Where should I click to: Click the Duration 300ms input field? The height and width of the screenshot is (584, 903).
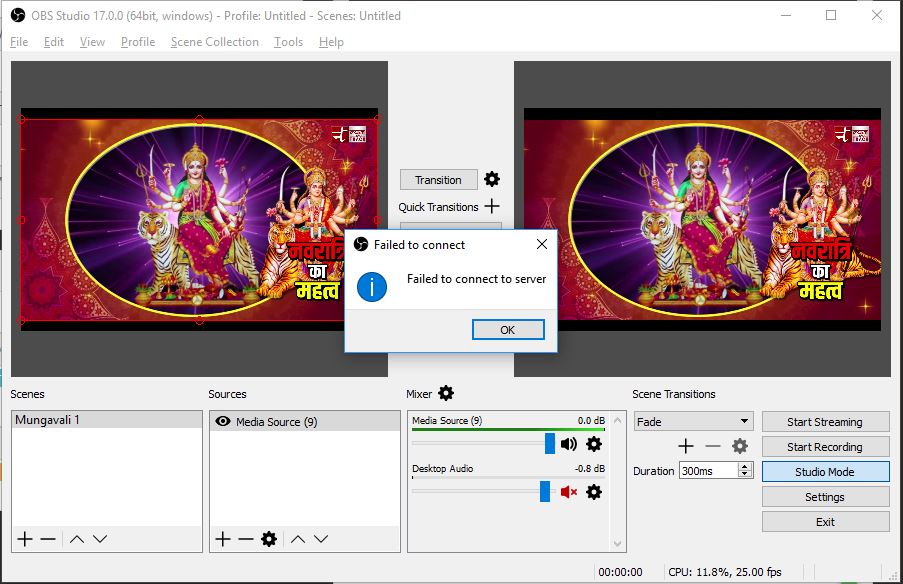[x=709, y=471]
